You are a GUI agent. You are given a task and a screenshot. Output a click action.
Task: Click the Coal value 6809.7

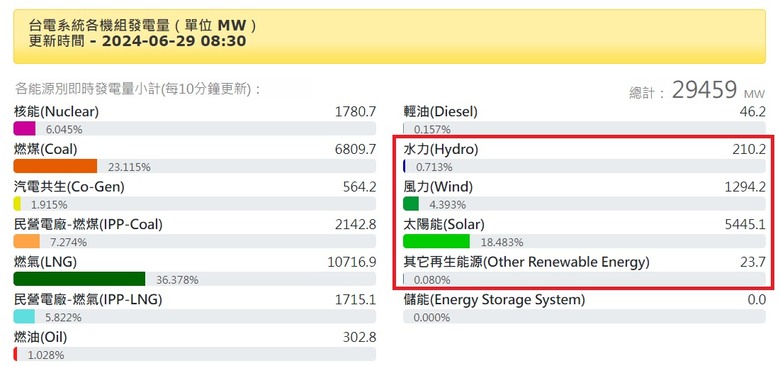pos(356,149)
